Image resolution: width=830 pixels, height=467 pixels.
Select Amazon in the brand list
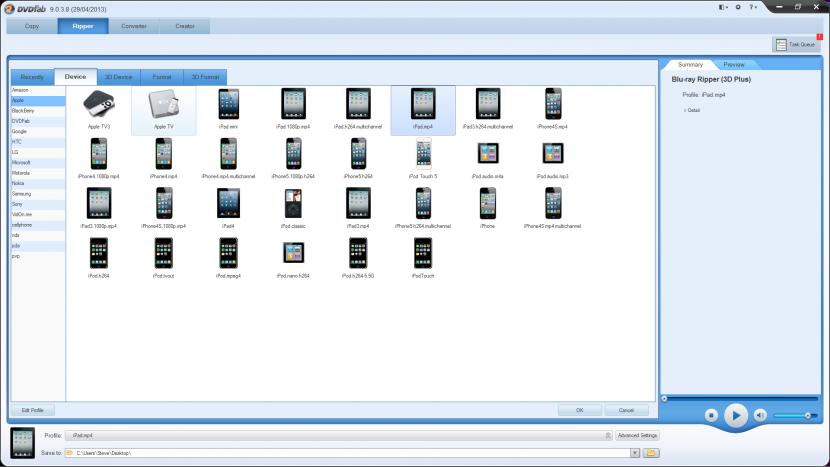(38, 90)
